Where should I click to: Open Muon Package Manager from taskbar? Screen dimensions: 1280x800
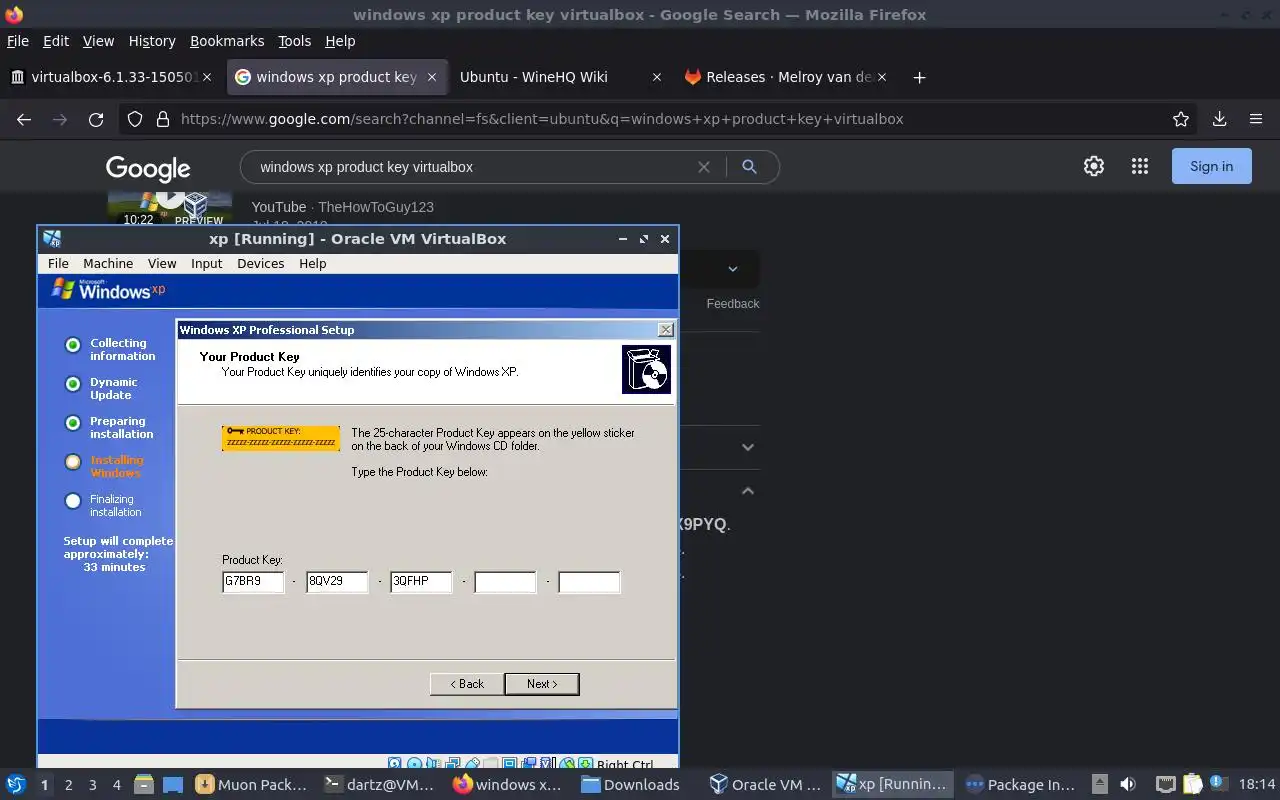[x=252, y=785]
